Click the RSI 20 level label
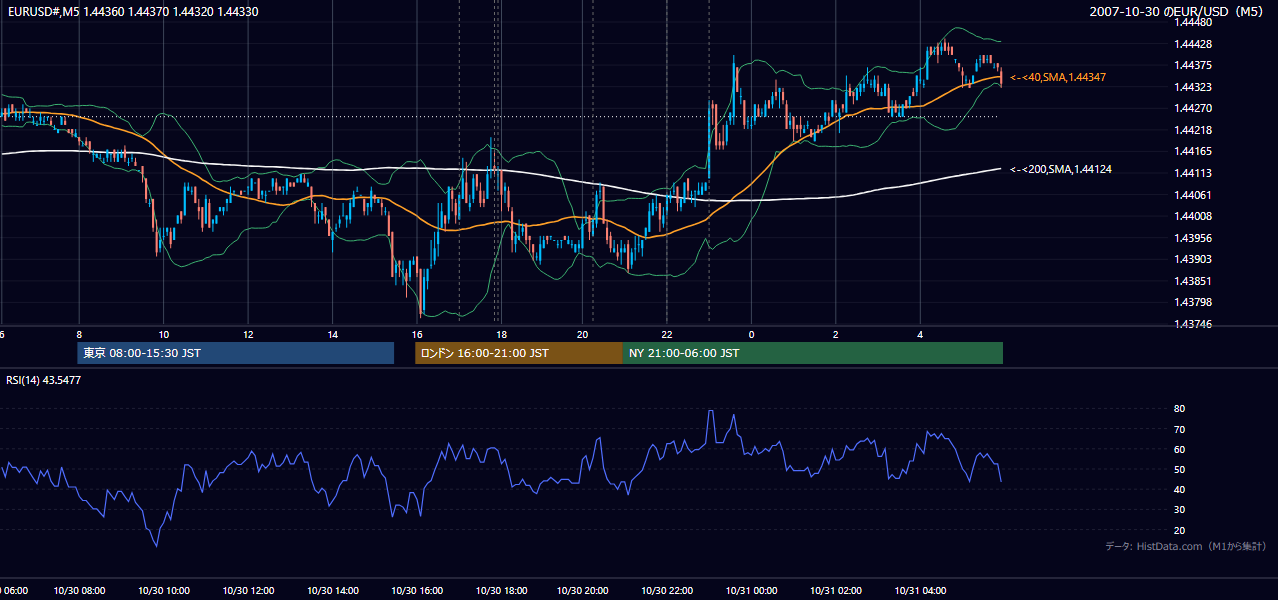The height and width of the screenshot is (600, 1278). coord(1179,531)
